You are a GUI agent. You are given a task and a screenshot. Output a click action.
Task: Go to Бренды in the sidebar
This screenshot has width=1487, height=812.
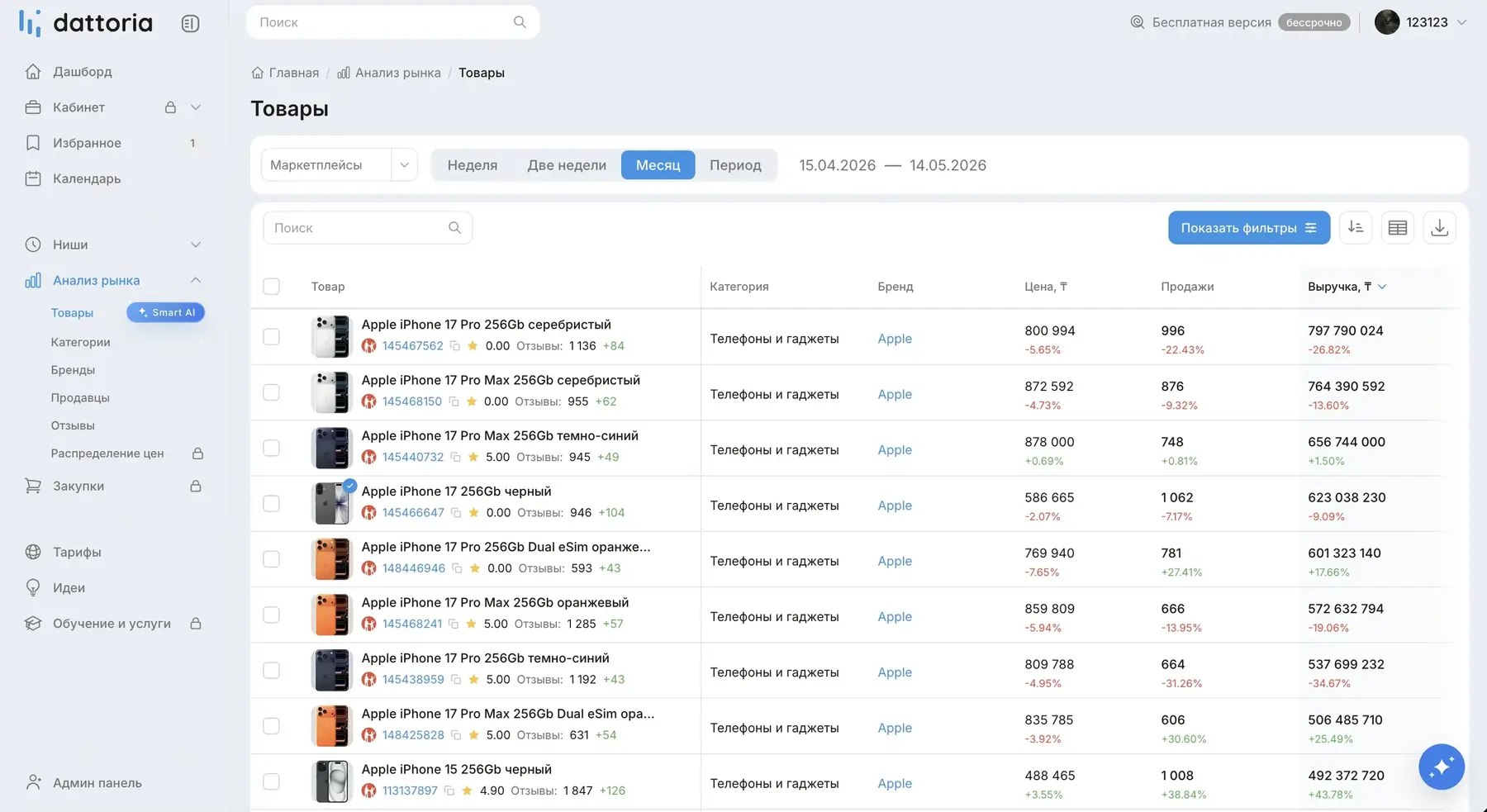pyautogui.click(x=73, y=370)
